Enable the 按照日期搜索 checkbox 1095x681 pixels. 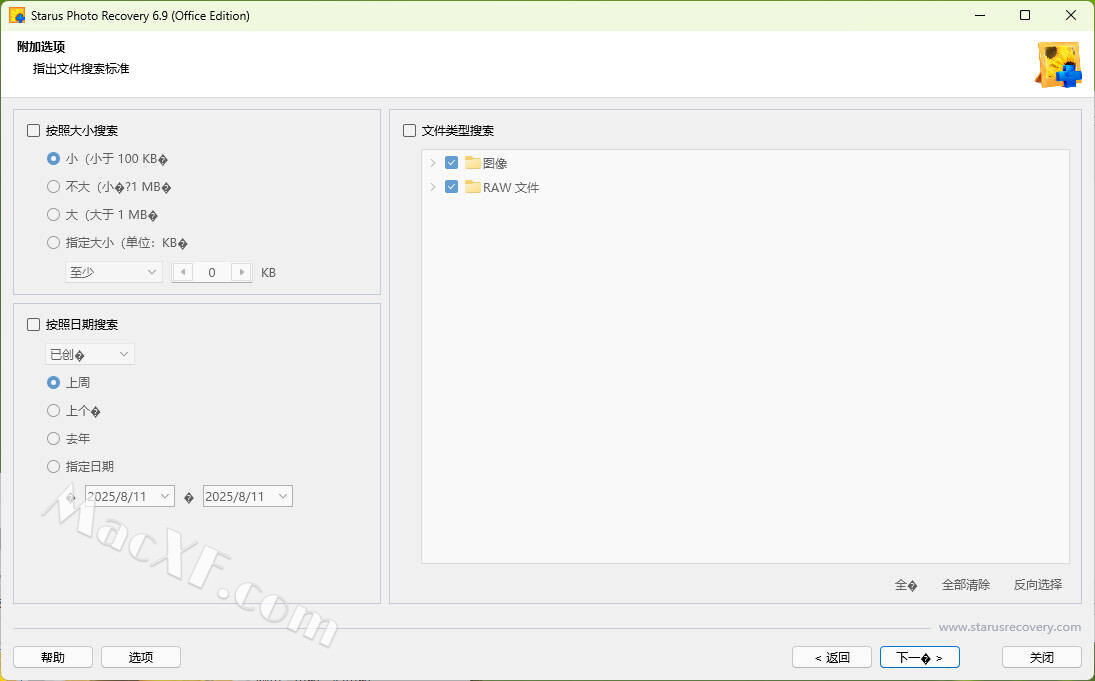34,324
